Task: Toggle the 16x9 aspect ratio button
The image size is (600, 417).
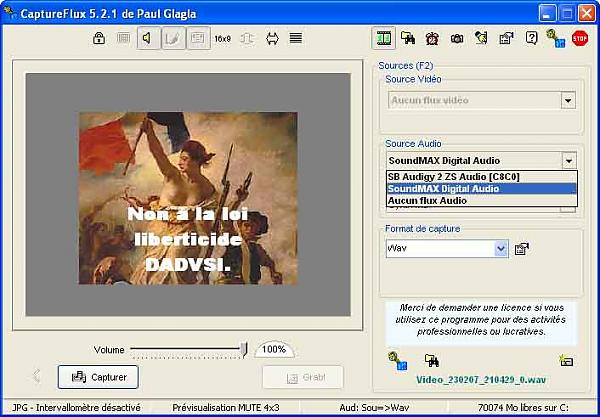Action: pos(222,39)
